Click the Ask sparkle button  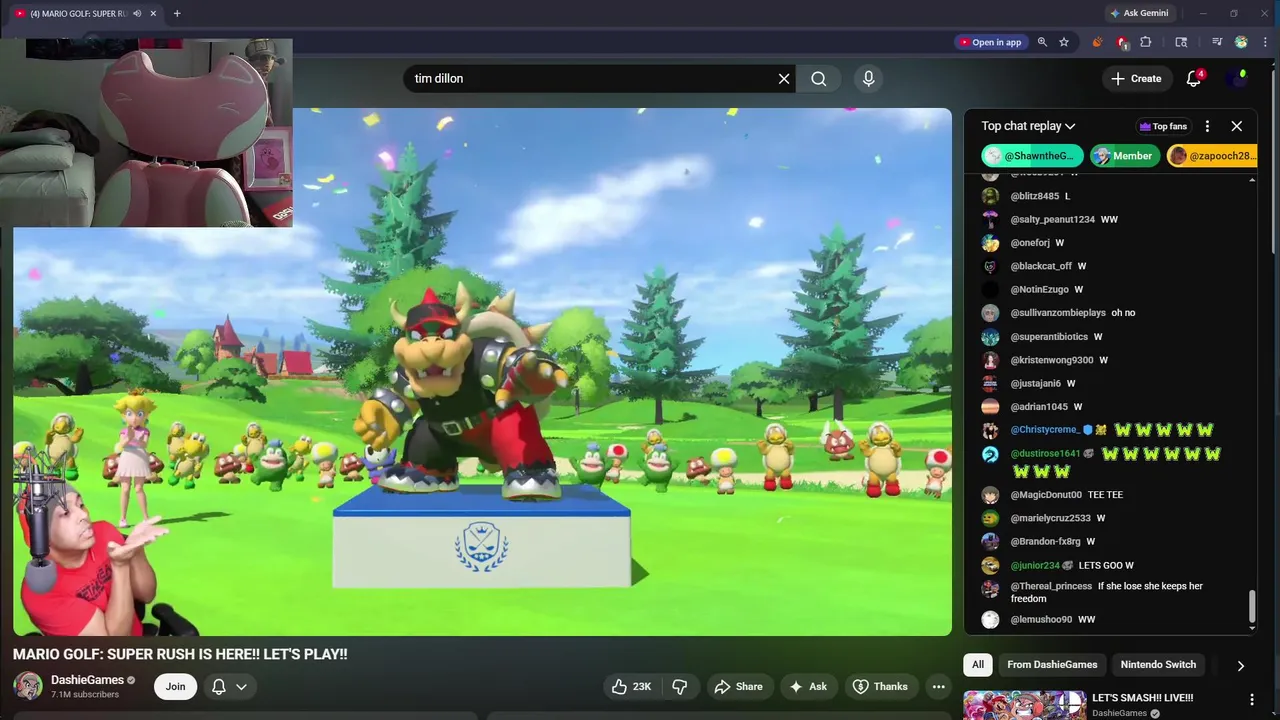pos(808,686)
